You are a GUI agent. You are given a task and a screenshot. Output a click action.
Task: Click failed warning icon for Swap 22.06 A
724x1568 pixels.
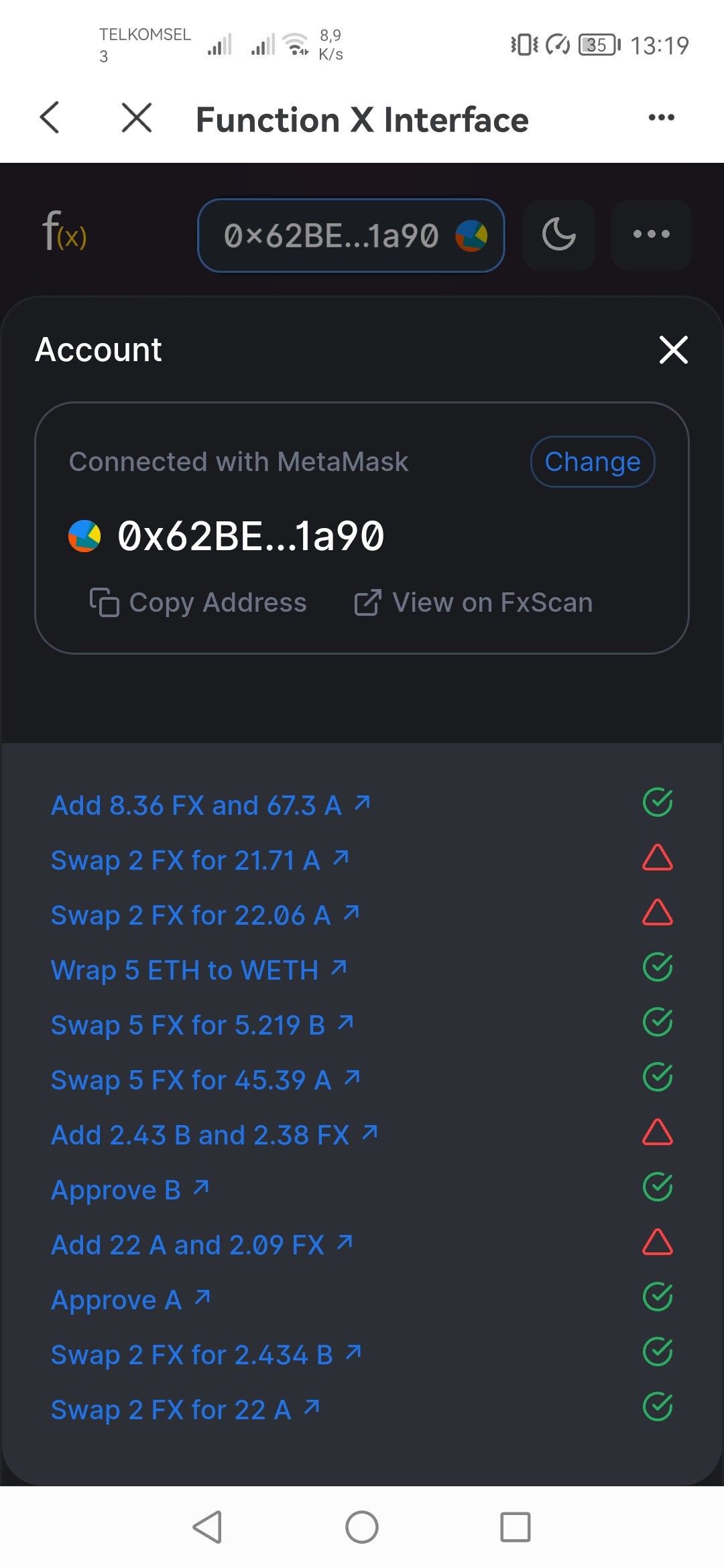(x=658, y=913)
